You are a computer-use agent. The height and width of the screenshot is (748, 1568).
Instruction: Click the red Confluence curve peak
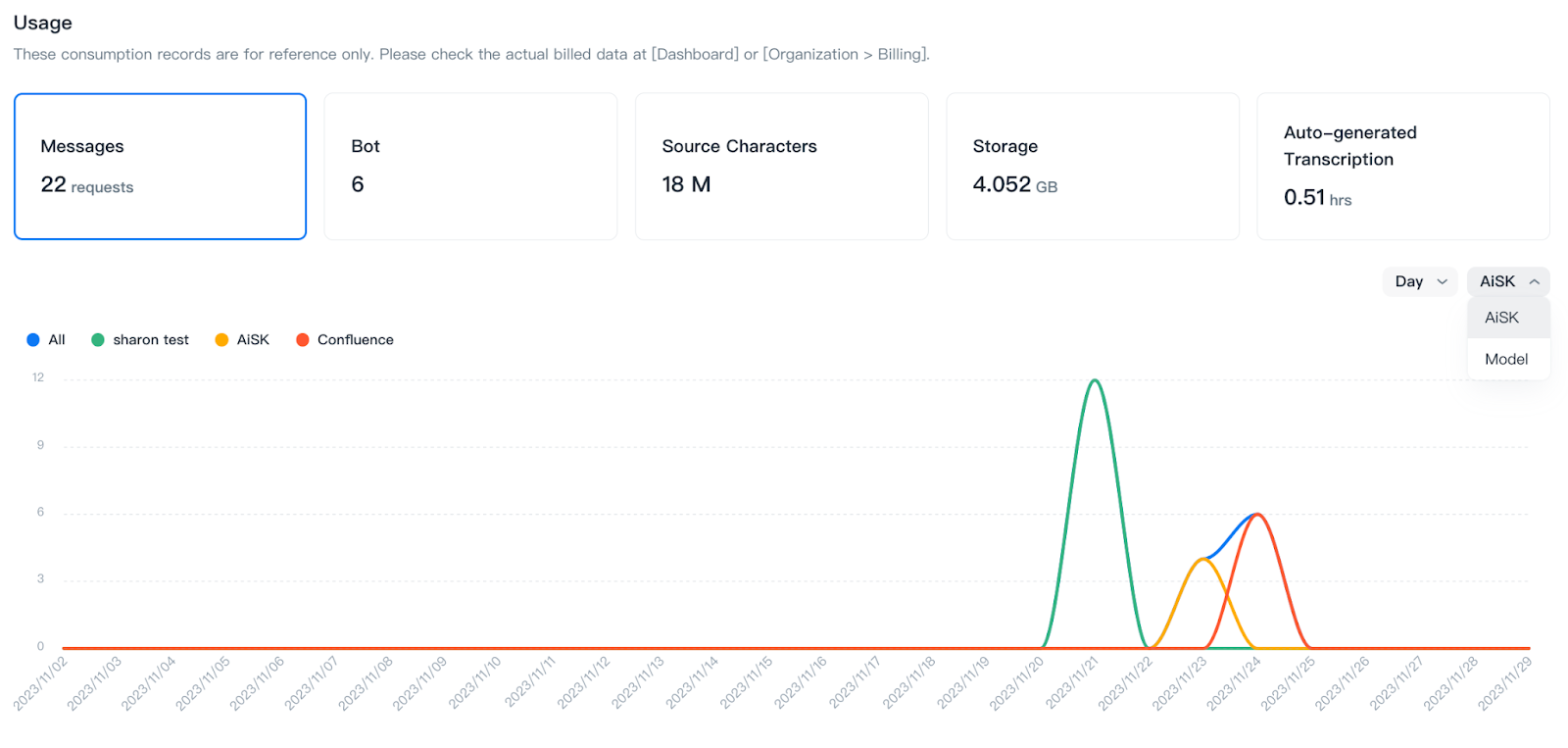click(x=1257, y=514)
